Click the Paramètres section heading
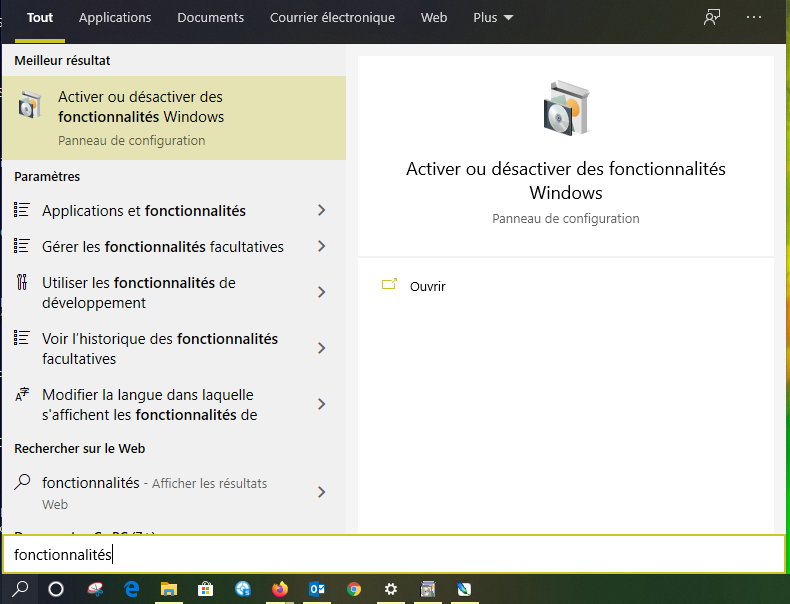Screen dimensions: 790x604 47,176
